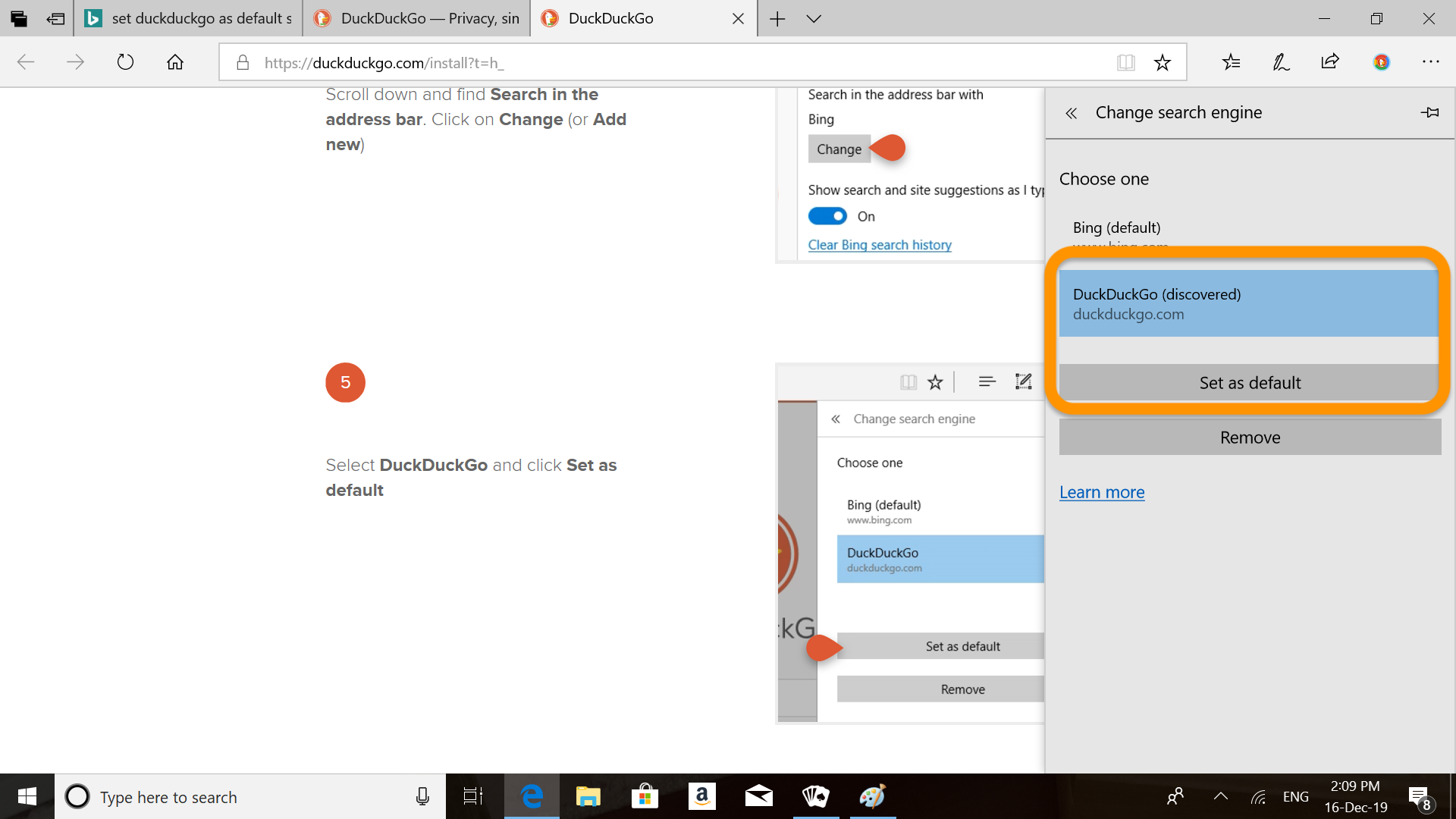This screenshot has height=819, width=1456.
Task: Open a new tab with plus button
Action: pos(777,19)
